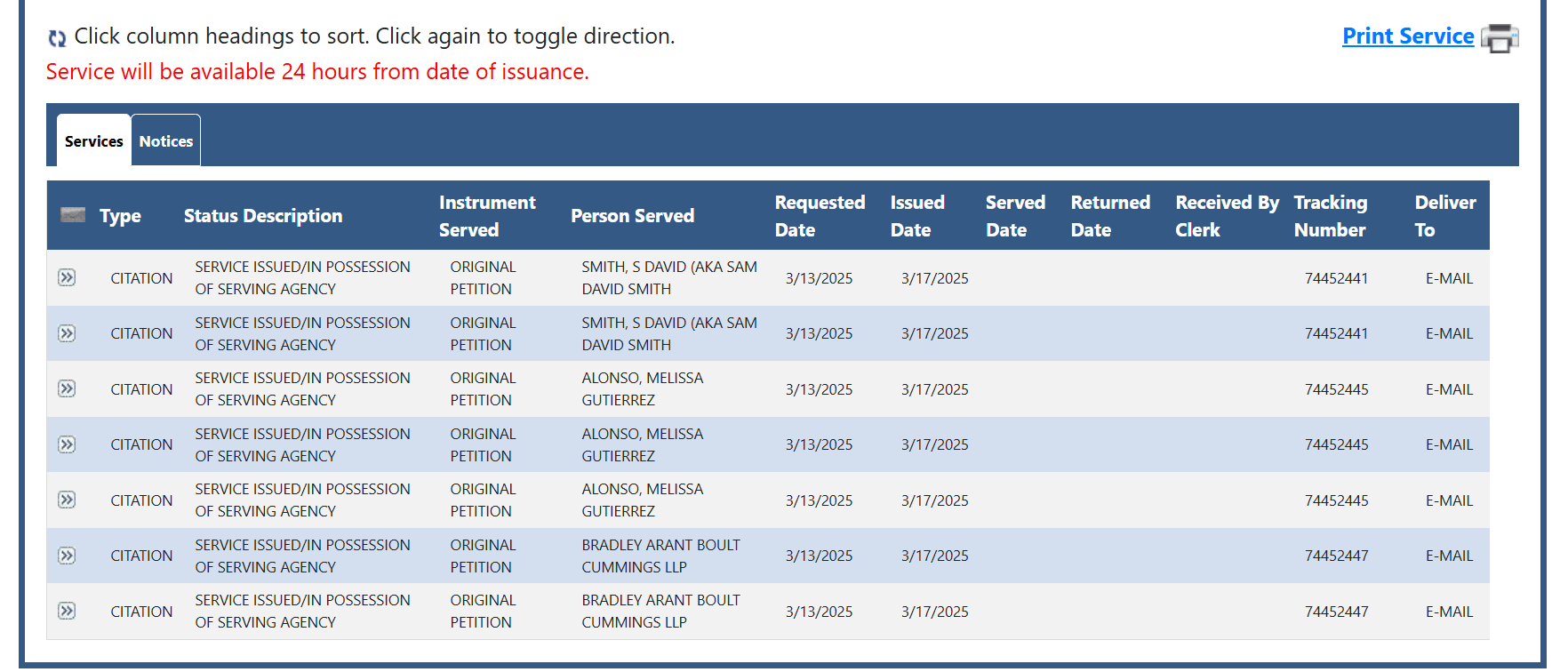This screenshot has width=1568, height=672.
Task: Select the Services tab
Action: (x=94, y=140)
